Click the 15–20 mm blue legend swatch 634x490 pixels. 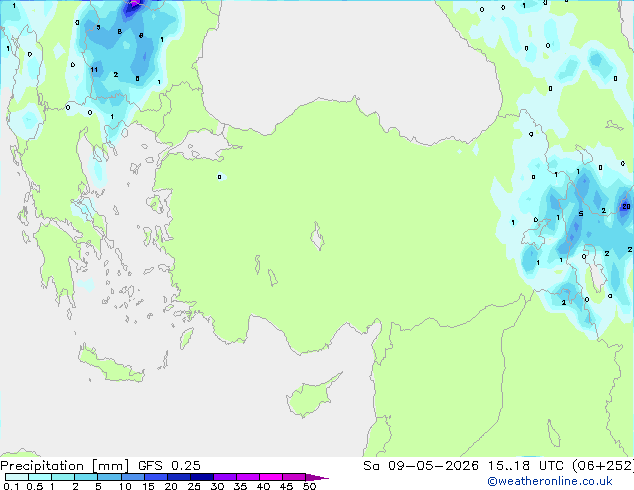[155, 477]
